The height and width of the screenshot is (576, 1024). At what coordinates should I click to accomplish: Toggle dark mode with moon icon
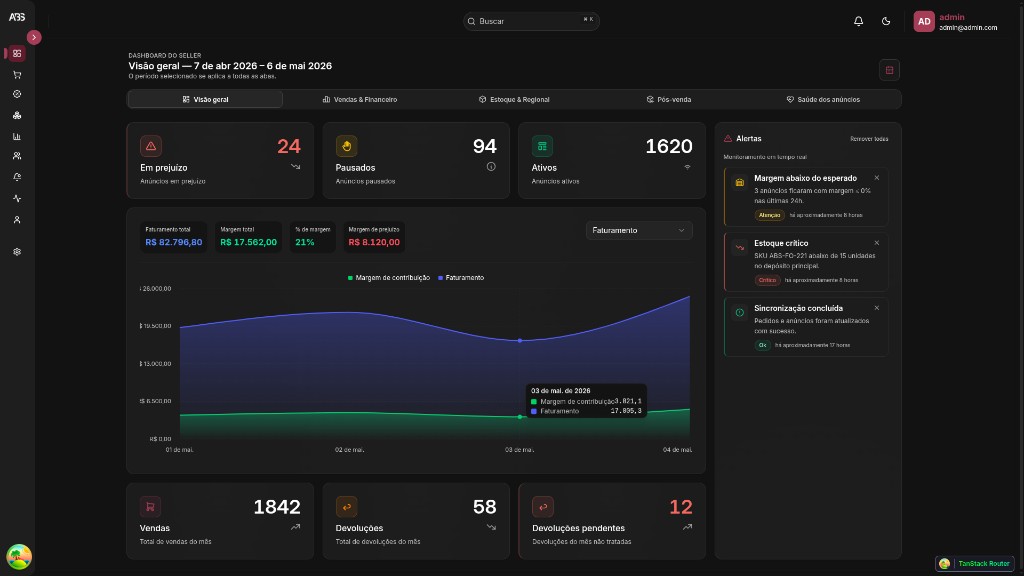[x=886, y=21]
